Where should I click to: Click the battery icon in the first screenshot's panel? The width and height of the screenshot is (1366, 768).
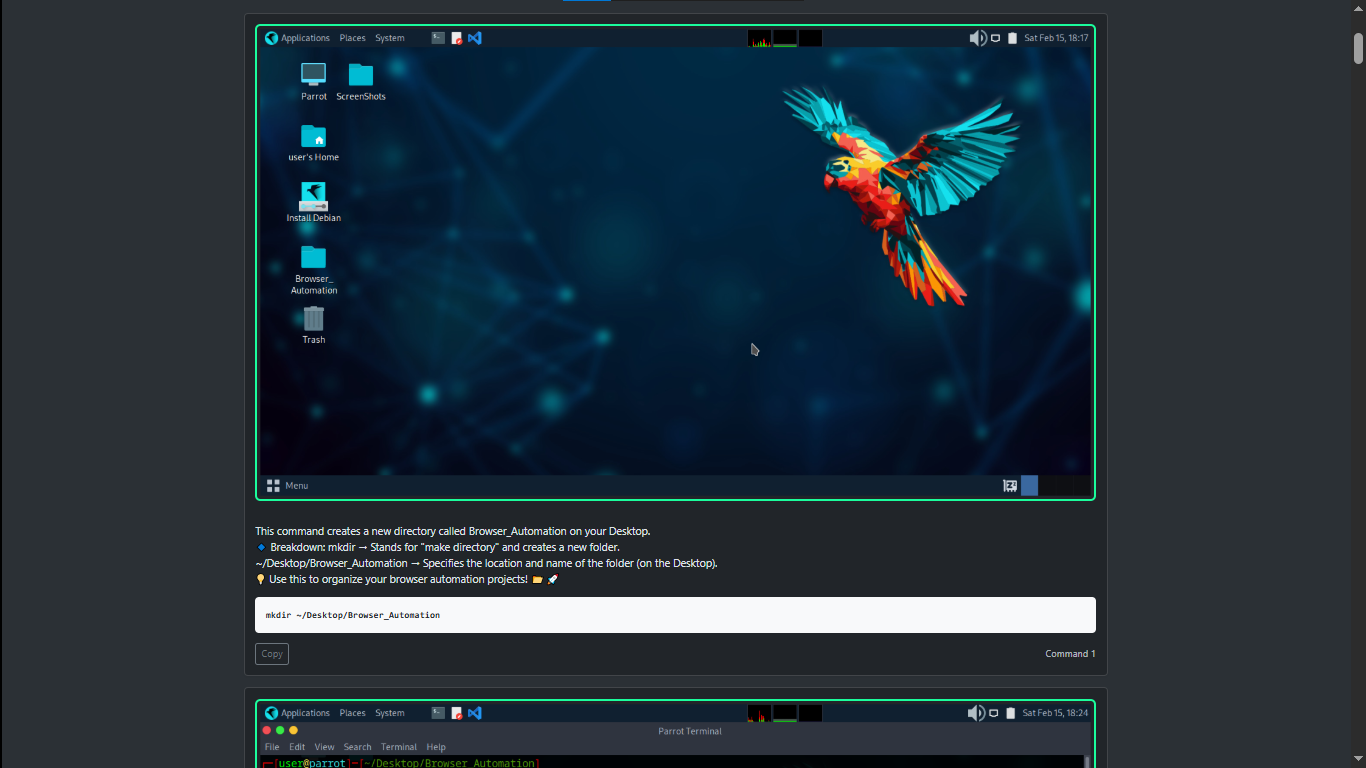click(x=1012, y=38)
